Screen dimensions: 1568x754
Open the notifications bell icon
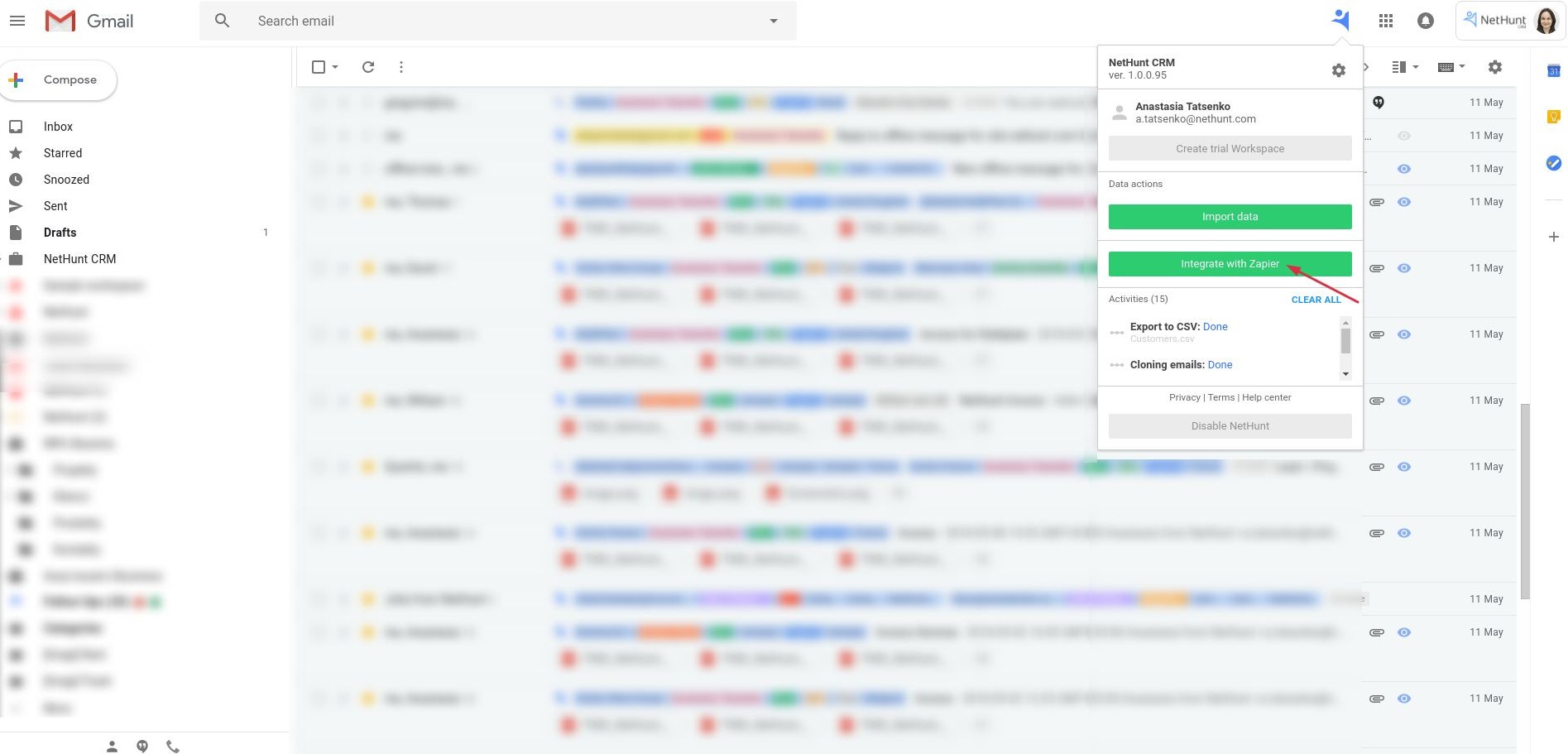[1425, 21]
